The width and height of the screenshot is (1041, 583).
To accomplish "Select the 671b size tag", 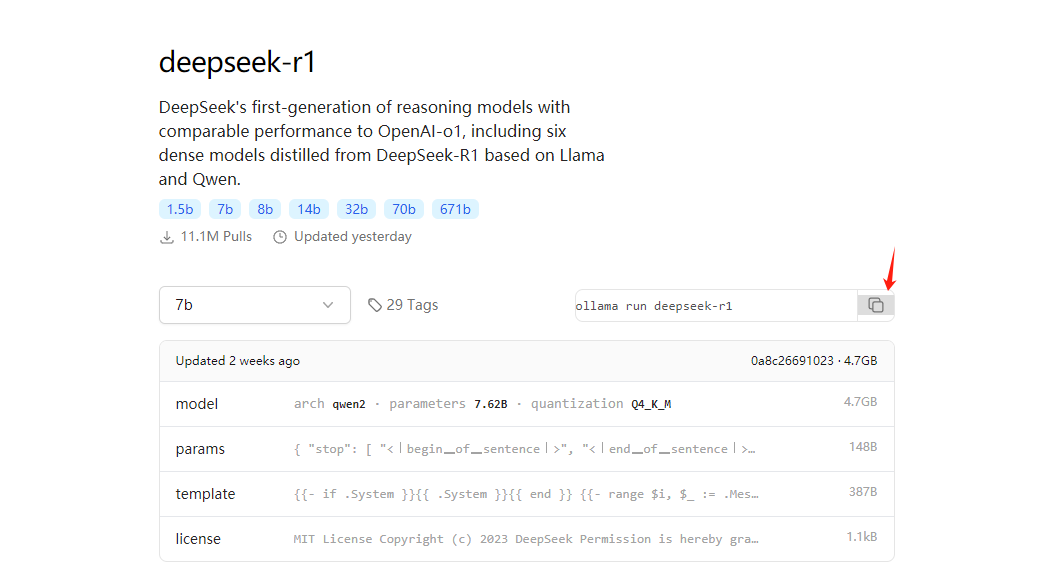I will [455, 209].
